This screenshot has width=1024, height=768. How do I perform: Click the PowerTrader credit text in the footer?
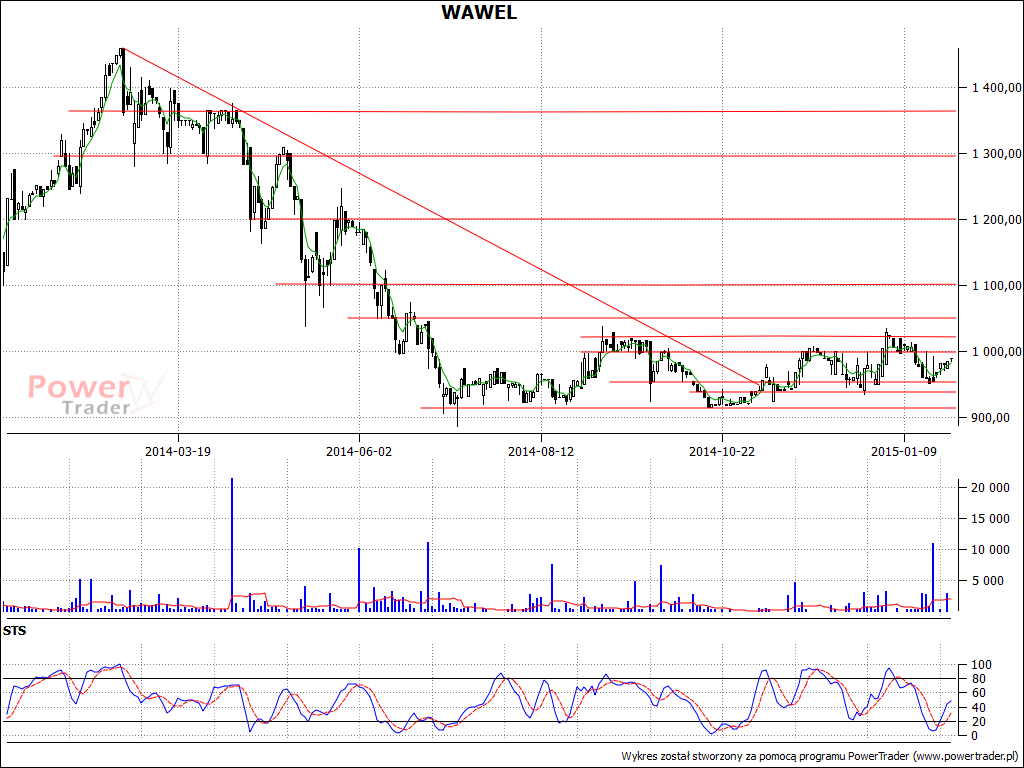821,756
